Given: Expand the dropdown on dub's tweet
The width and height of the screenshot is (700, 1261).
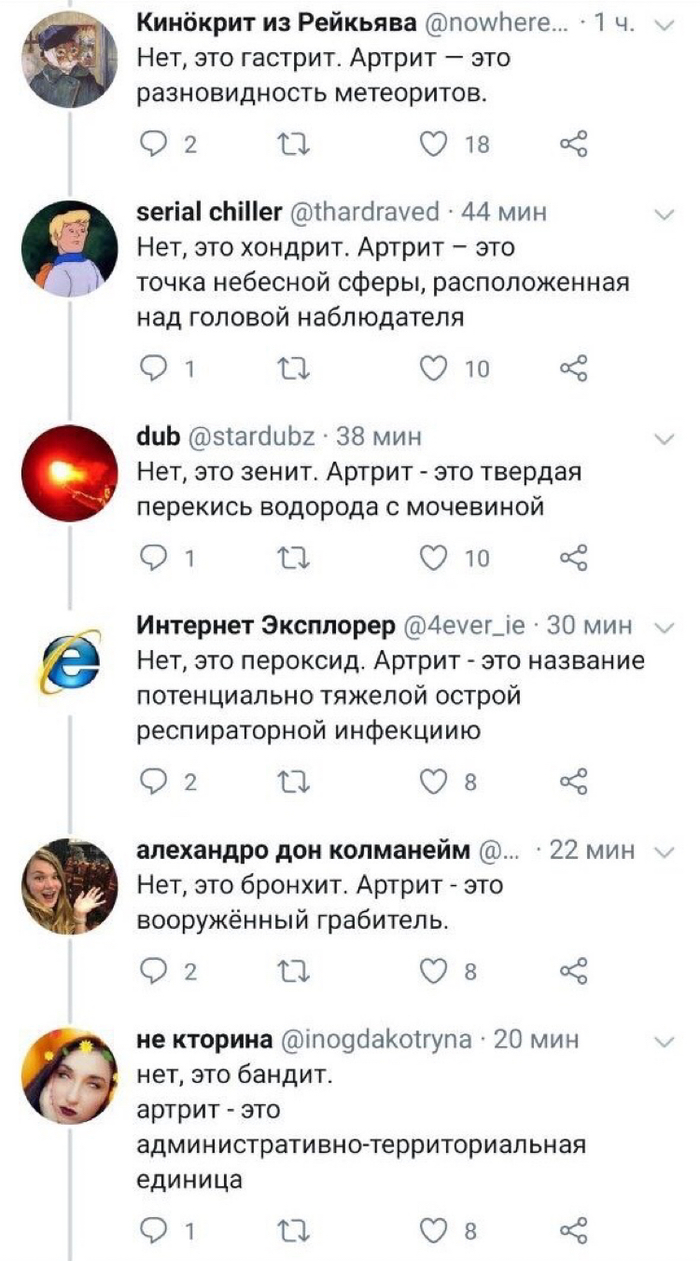Looking at the screenshot, I should click(663, 437).
